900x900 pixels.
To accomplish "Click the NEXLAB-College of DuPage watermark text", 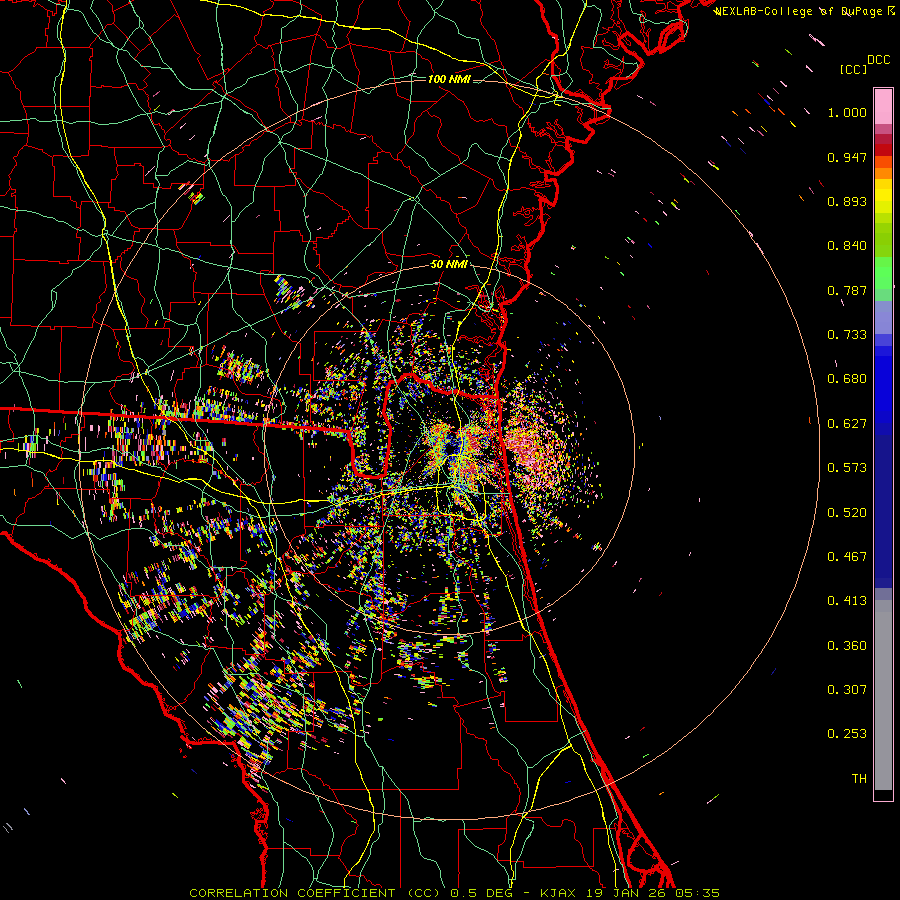I will coord(798,11).
